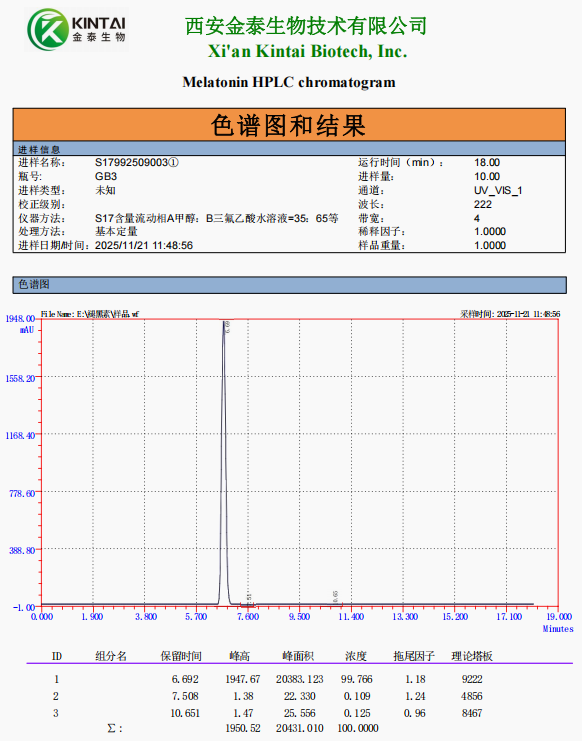The image size is (582, 741).
Task: Click the 进样信息 section header
Action: pyautogui.click(x=289, y=149)
